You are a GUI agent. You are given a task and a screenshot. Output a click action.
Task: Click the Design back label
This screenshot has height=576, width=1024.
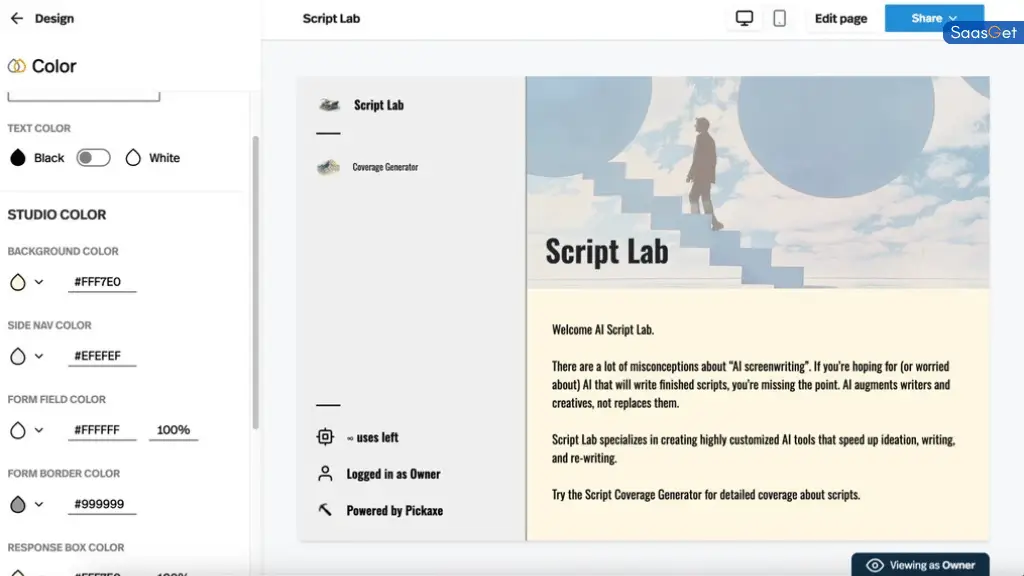click(x=54, y=18)
